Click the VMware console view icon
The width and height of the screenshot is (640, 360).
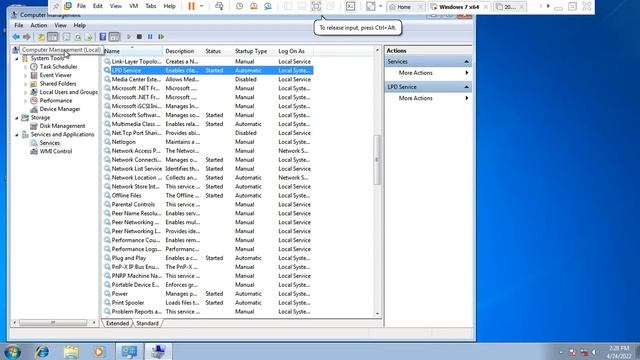tap(351, 6)
